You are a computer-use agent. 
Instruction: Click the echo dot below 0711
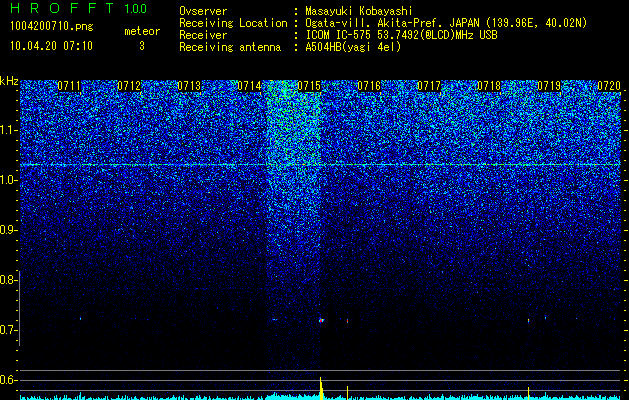click(80, 319)
